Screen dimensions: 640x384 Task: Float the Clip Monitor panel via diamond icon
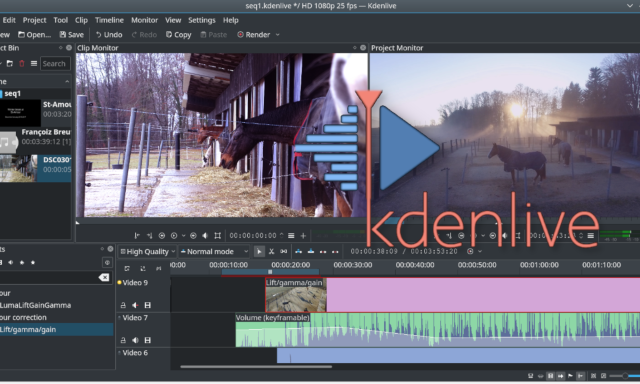click(354, 48)
